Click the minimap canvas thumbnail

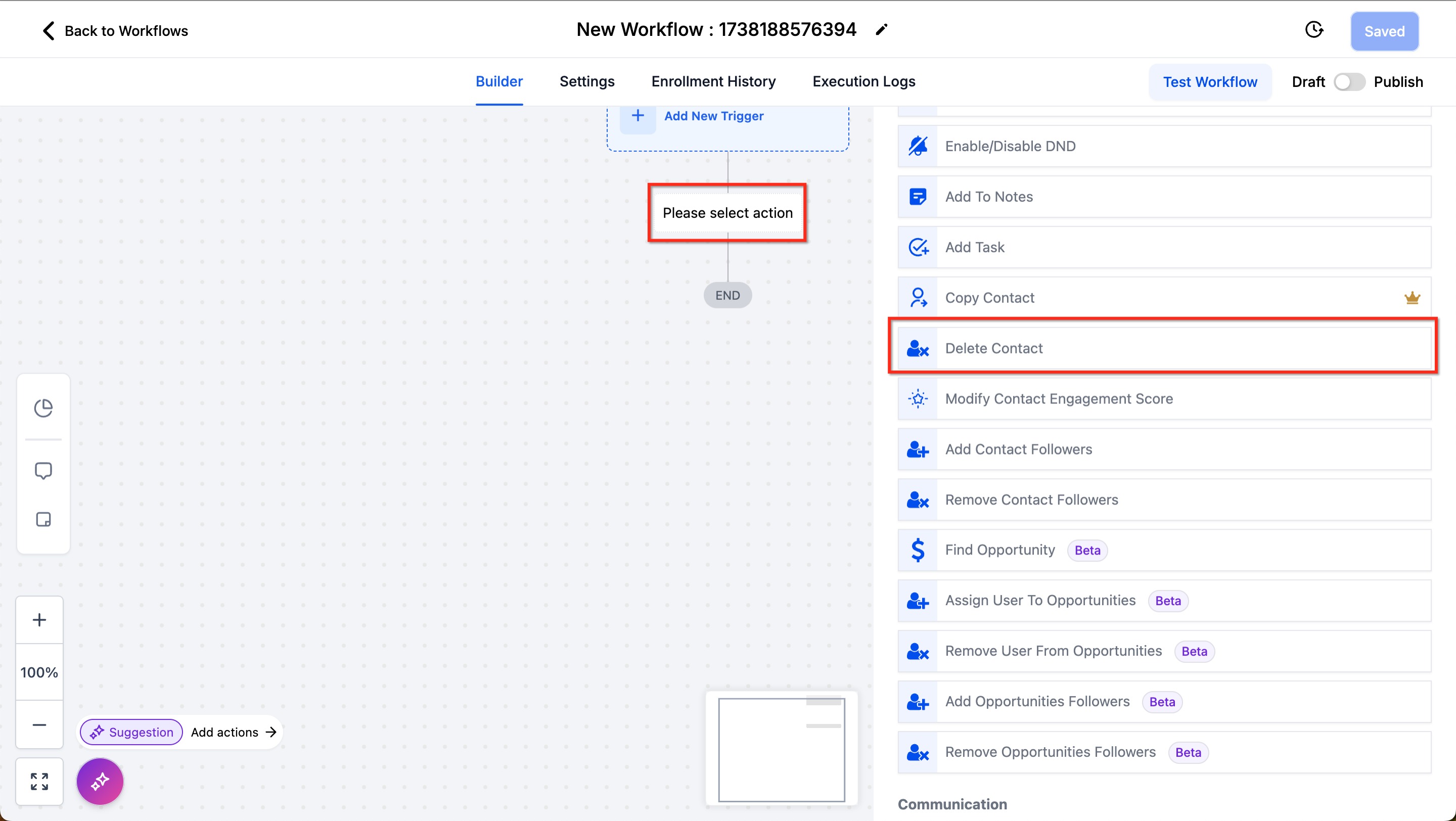[781, 749]
